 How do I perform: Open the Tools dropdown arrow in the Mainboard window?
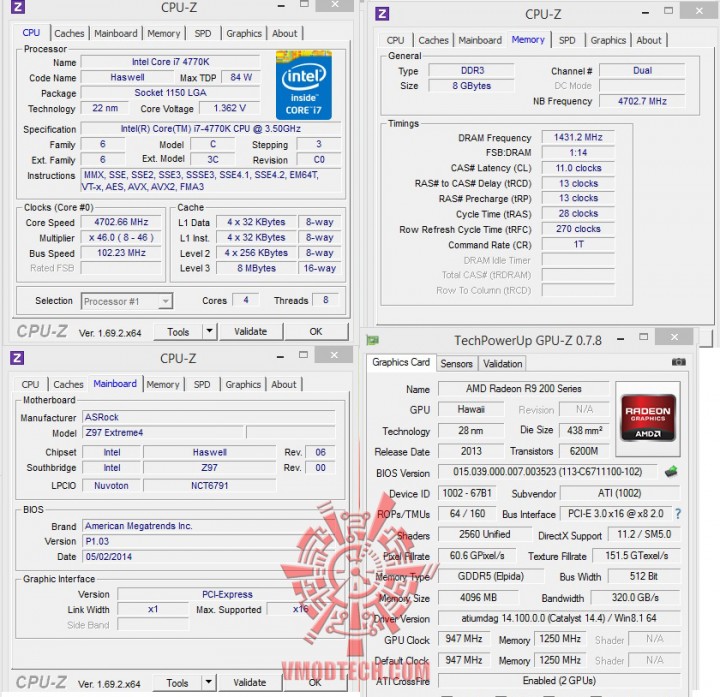click(208, 682)
